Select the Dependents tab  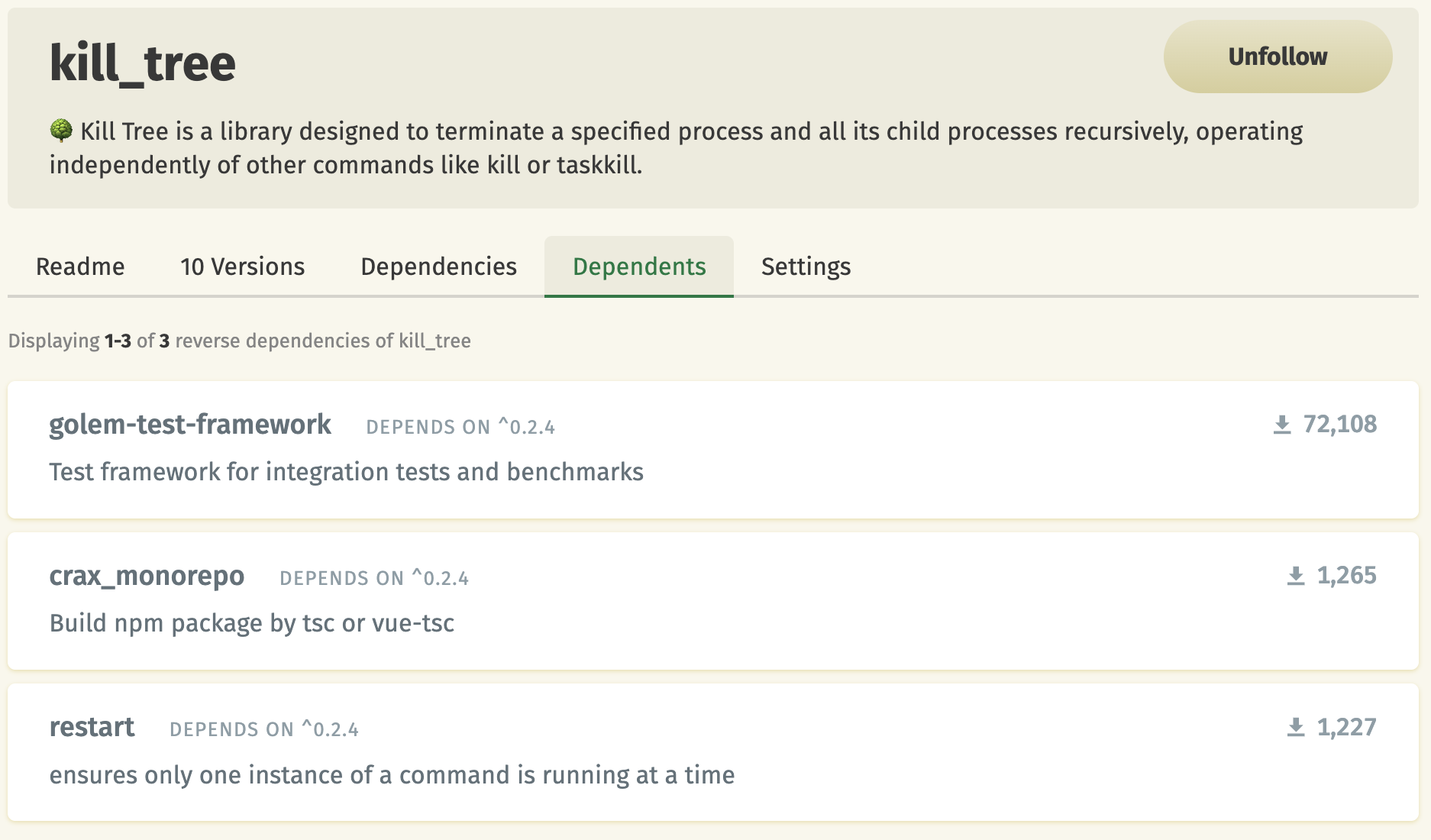coord(639,267)
